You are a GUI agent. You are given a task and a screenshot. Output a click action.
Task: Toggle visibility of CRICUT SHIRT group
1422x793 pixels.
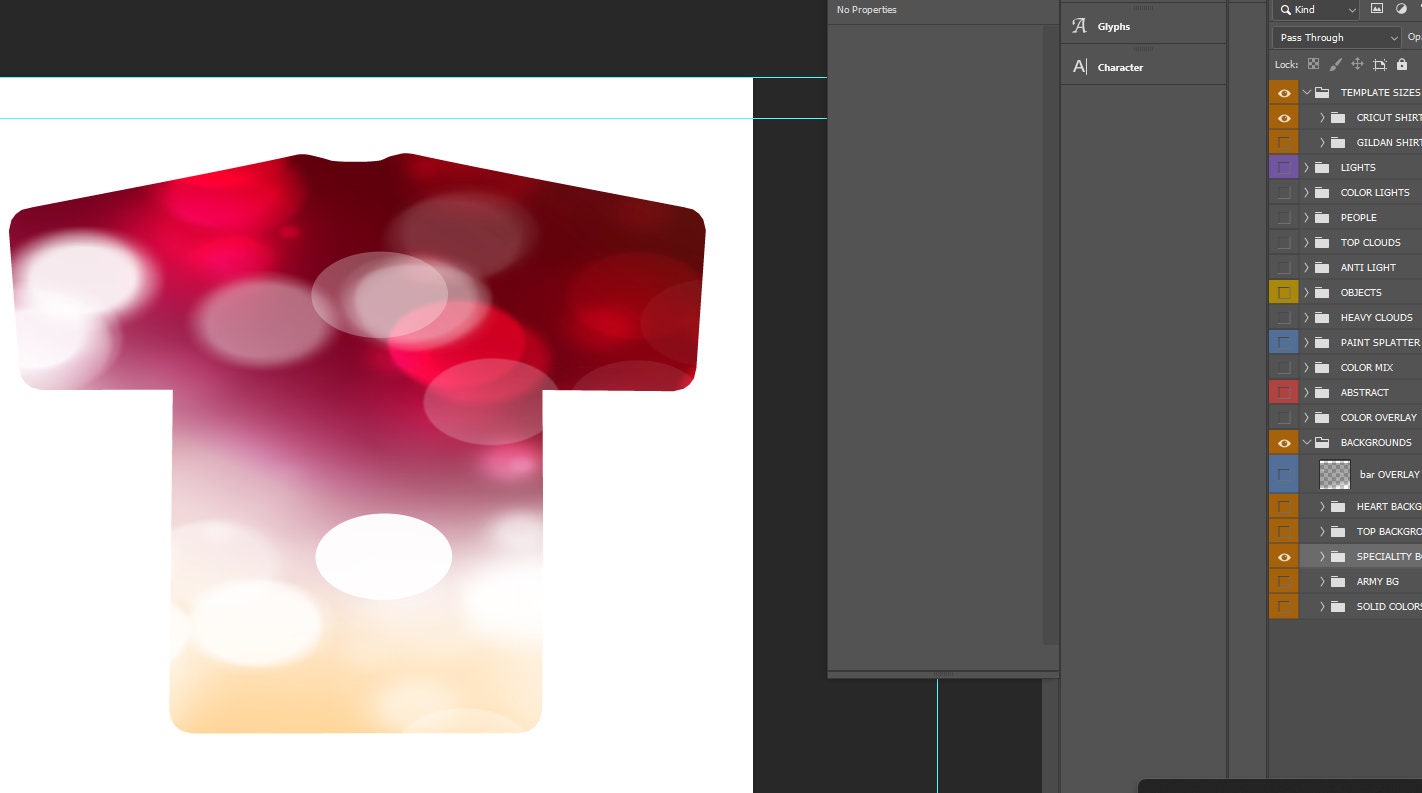[x=1282, y=117]
